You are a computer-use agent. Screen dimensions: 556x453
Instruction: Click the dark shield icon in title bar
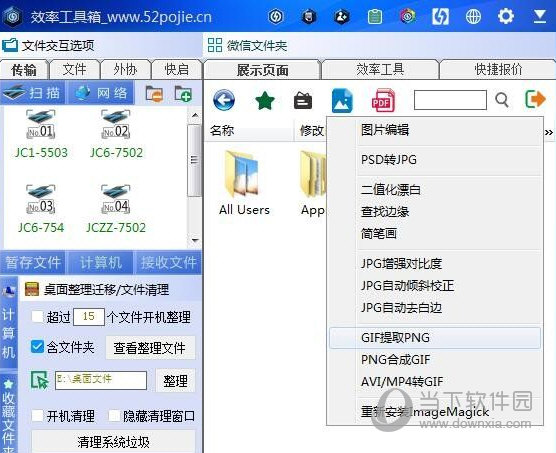[309, 16]
